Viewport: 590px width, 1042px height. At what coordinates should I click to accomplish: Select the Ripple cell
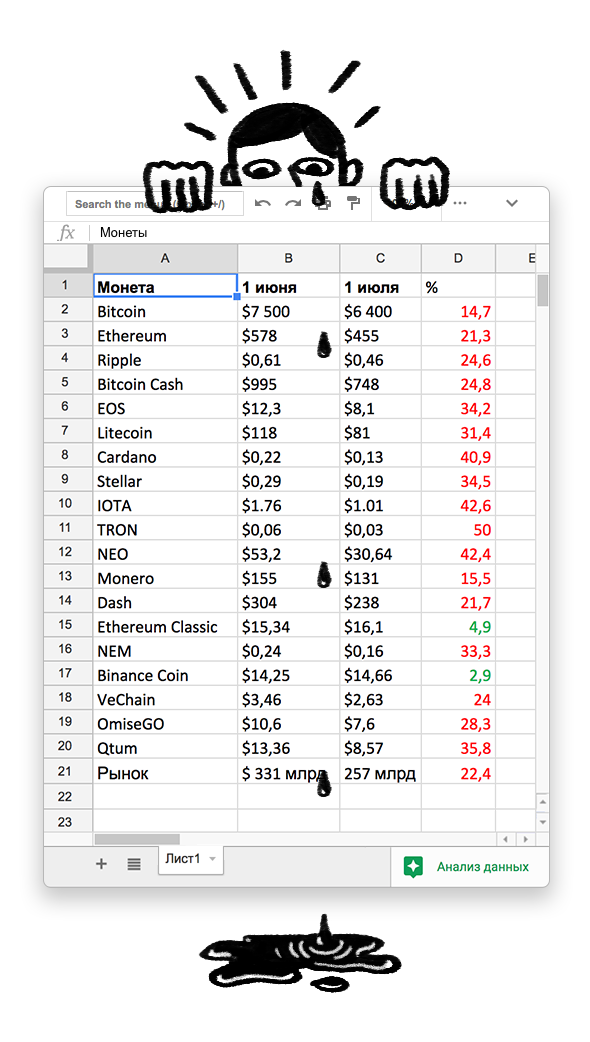point(165,360)
